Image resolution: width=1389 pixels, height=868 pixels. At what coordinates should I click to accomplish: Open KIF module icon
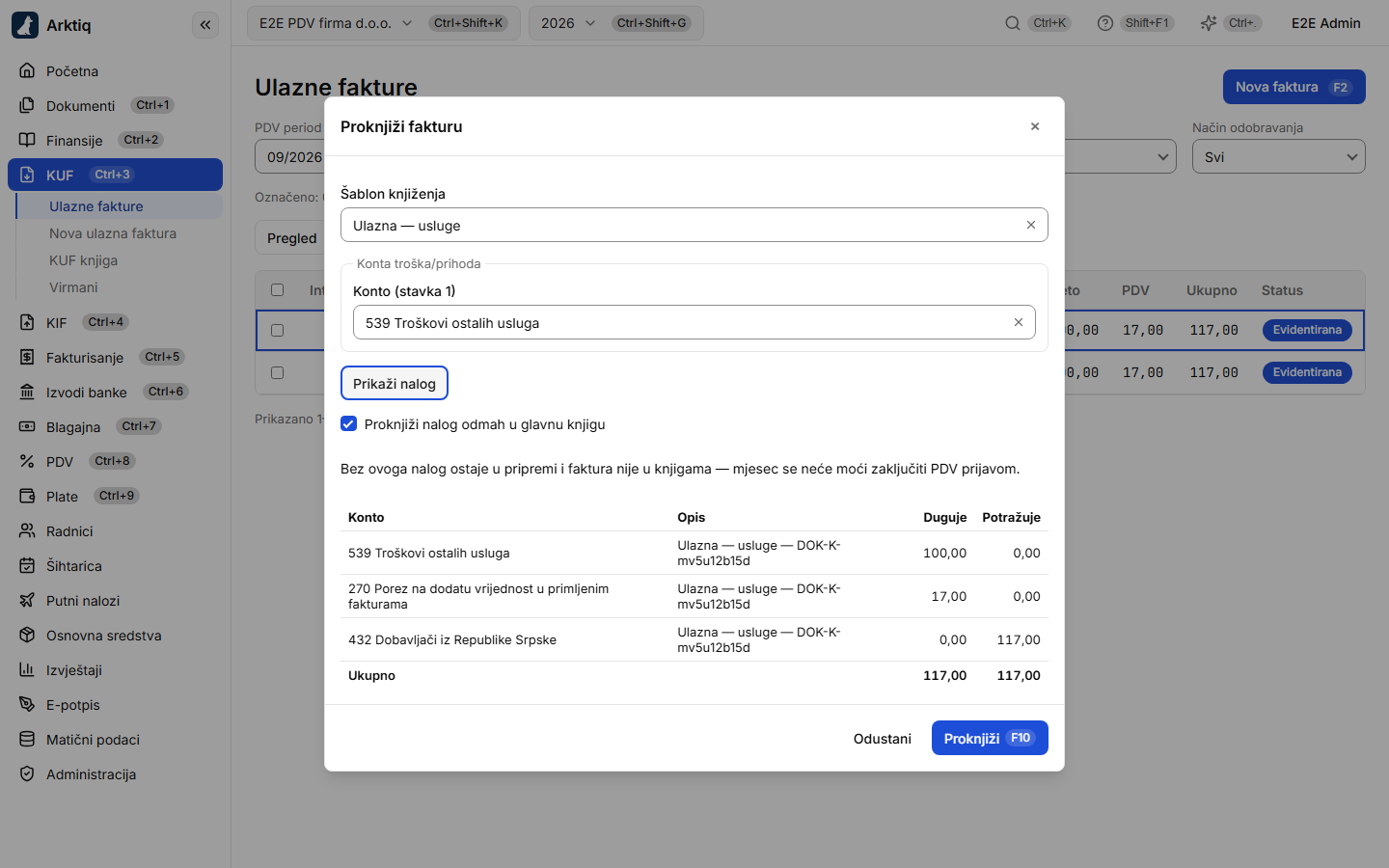point(27,322)
